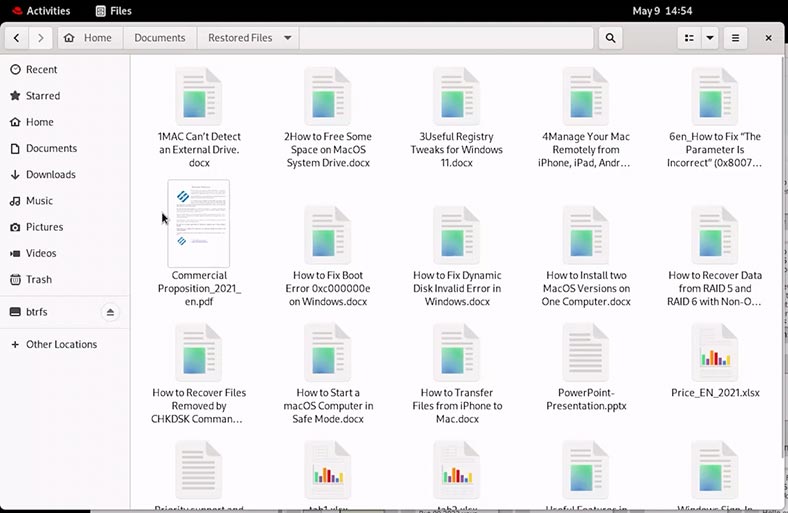Go forward with the right arrow button
This screenshot has width=788, height=513.
click(41, 38)
